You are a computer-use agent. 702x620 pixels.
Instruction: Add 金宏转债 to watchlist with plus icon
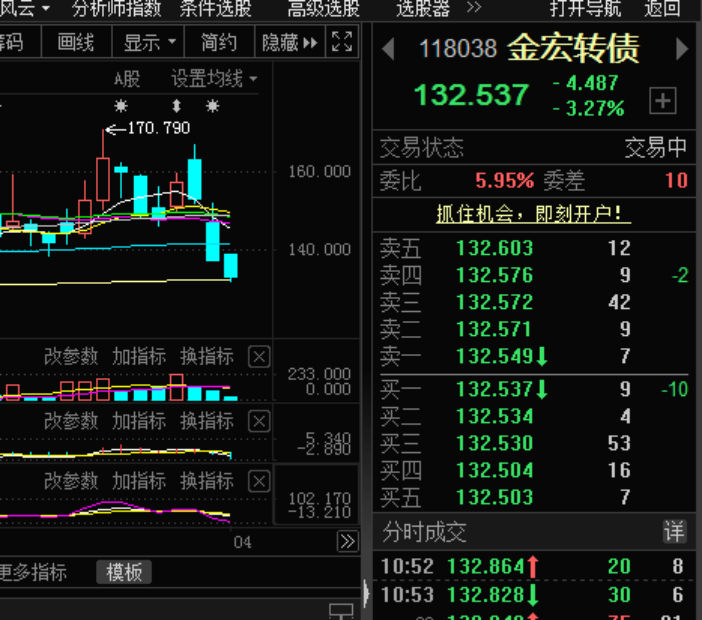pos(663,101)
